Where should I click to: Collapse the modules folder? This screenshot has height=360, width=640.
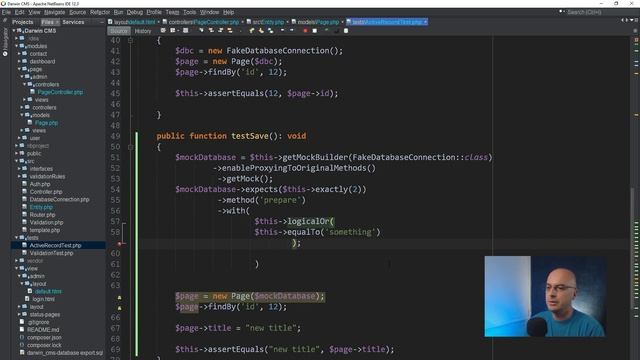(17, 46)
